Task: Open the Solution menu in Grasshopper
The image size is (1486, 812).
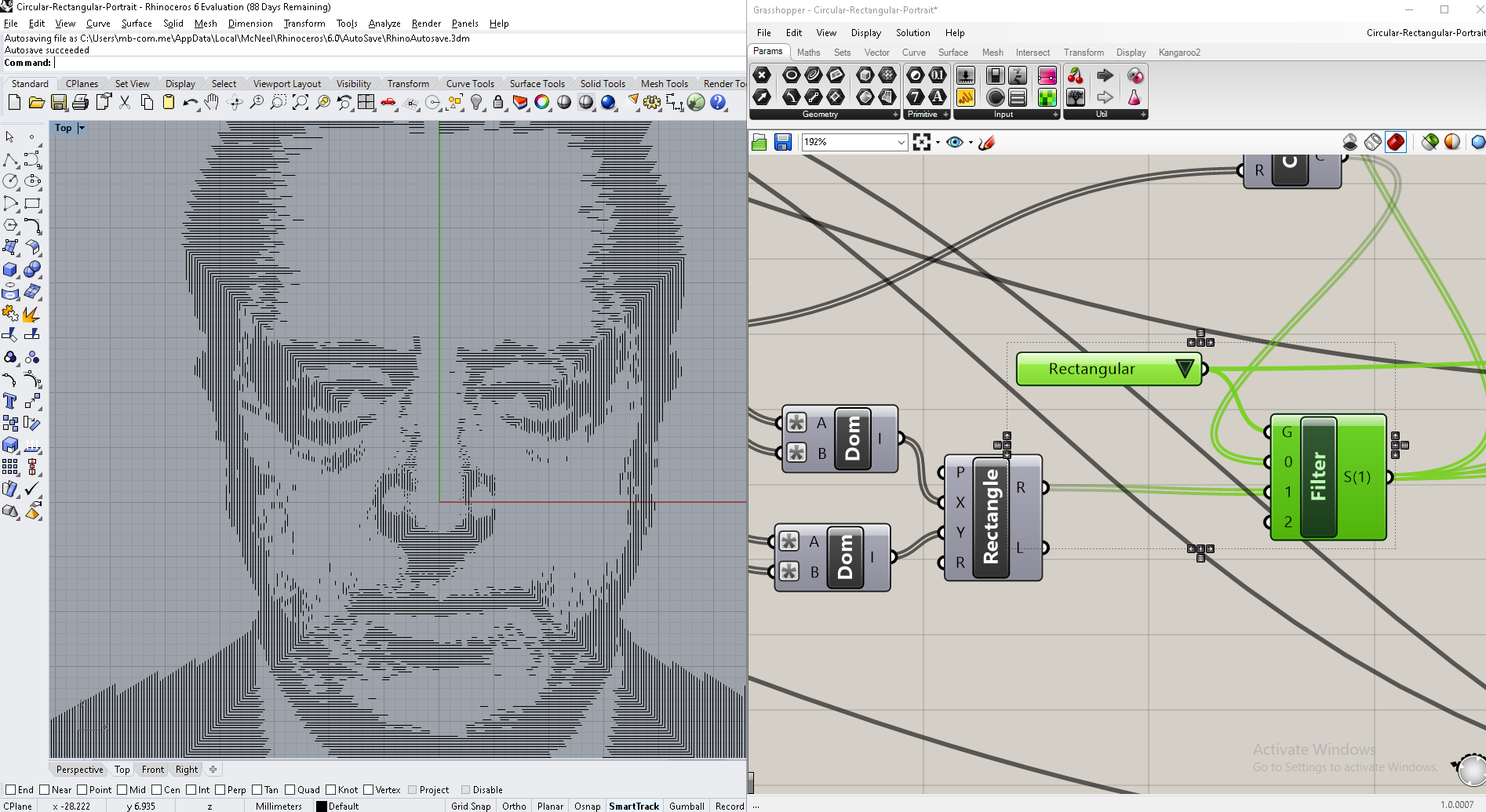Action: click(x=913, y=33)
